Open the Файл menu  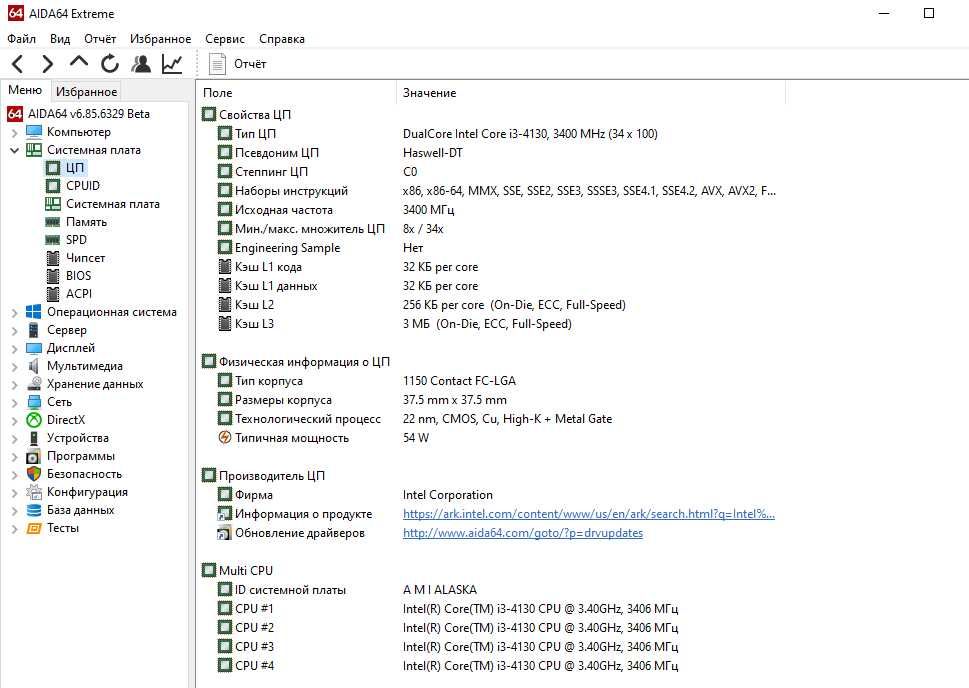tap(22, 39)
